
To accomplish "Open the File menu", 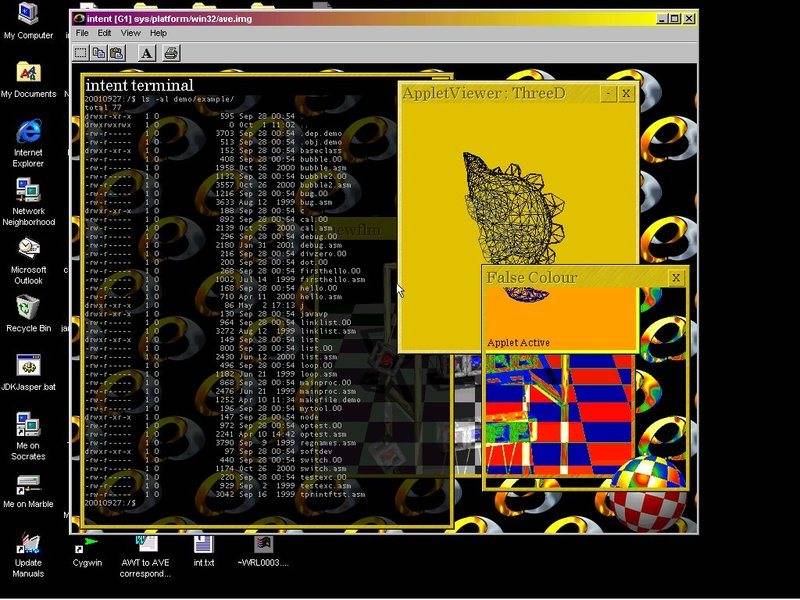I will point(83,33).
